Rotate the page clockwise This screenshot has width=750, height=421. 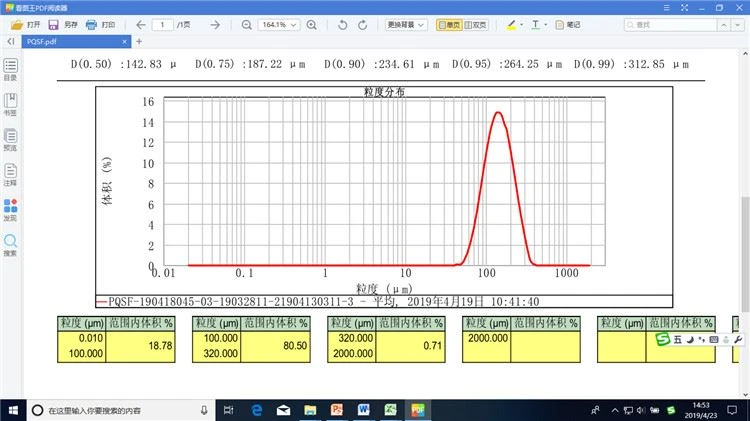point(363,24)
